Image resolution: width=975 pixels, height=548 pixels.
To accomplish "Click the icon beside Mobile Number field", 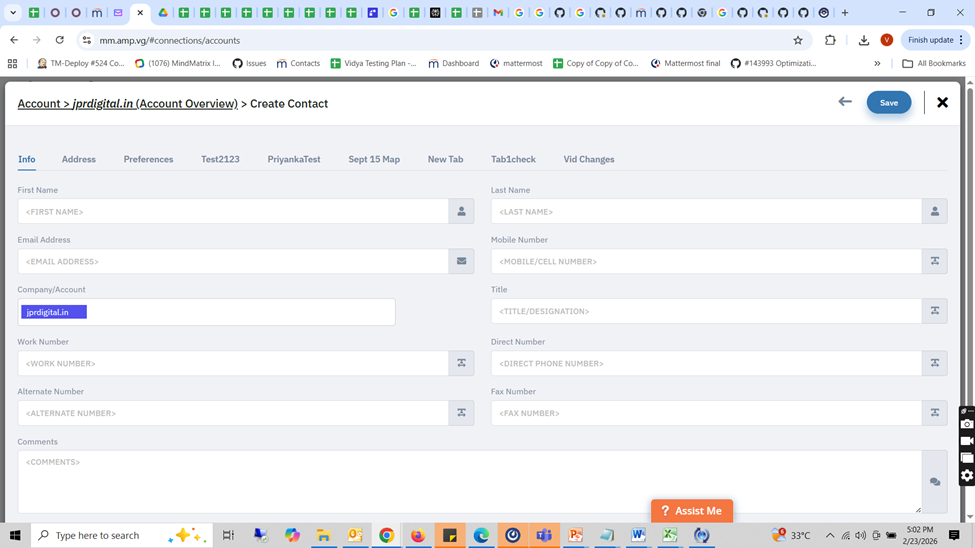I will 934,261.
